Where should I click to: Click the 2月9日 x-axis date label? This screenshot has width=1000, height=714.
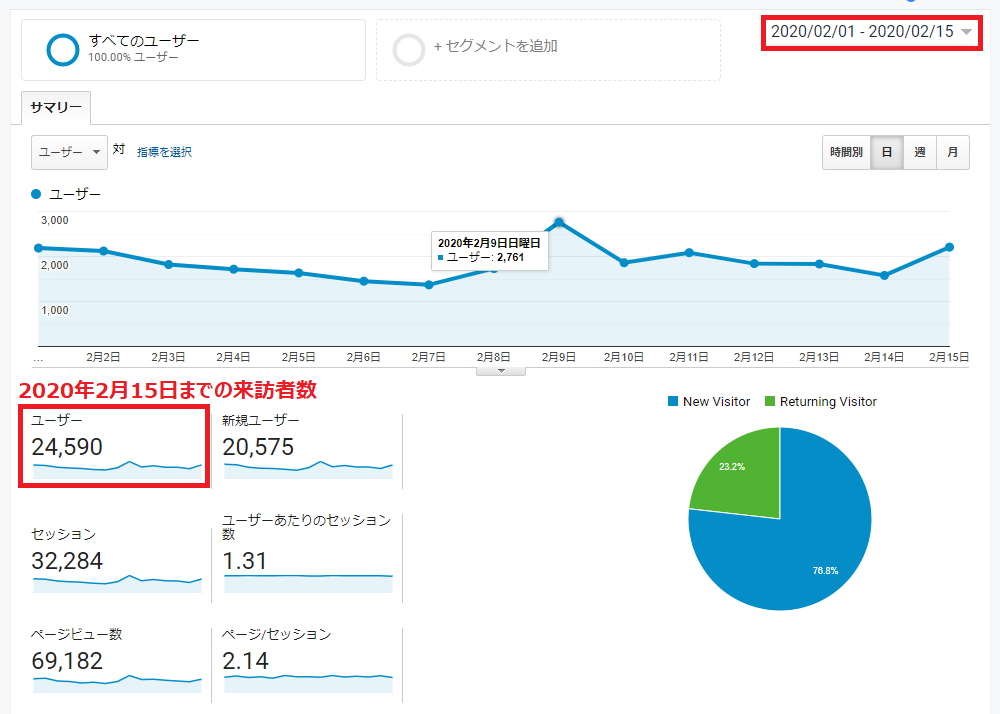click(x=559, y=358)
